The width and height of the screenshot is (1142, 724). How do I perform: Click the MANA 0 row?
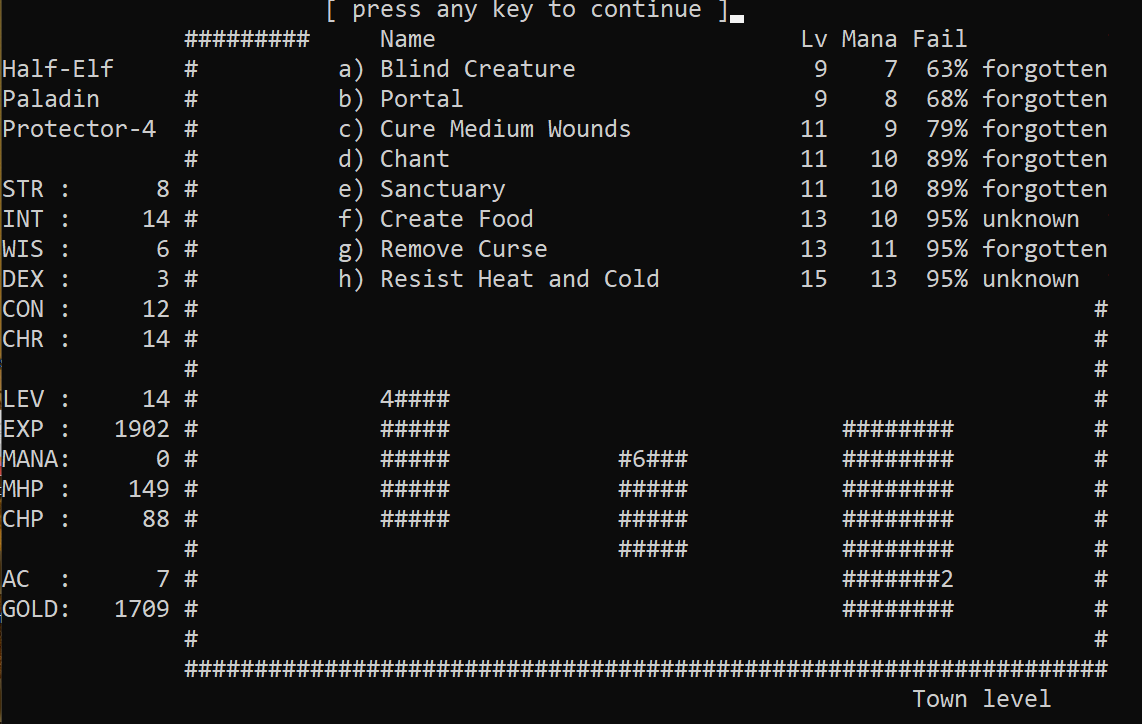tap(86, 459)
